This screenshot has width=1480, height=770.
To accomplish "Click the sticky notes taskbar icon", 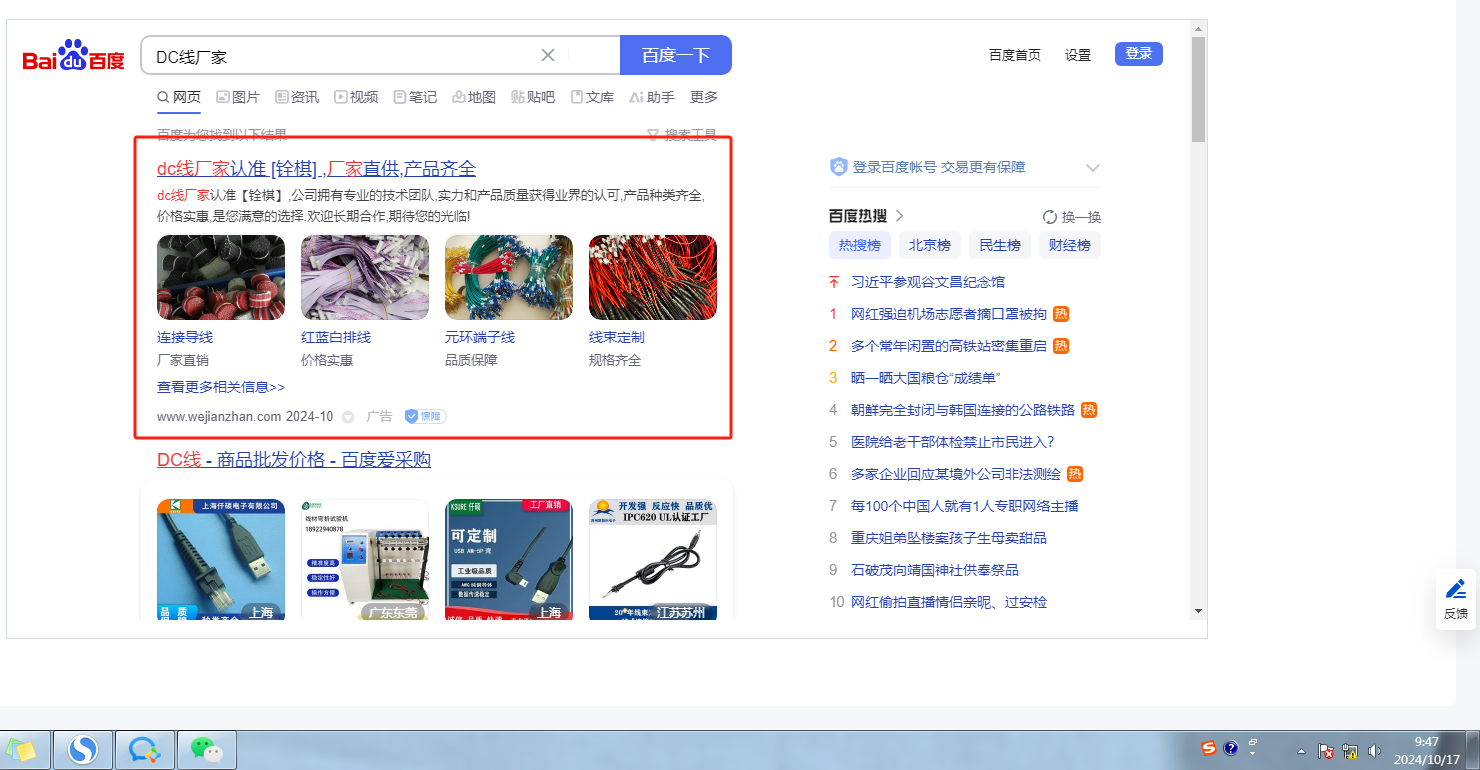I will [x=21, y=749].
